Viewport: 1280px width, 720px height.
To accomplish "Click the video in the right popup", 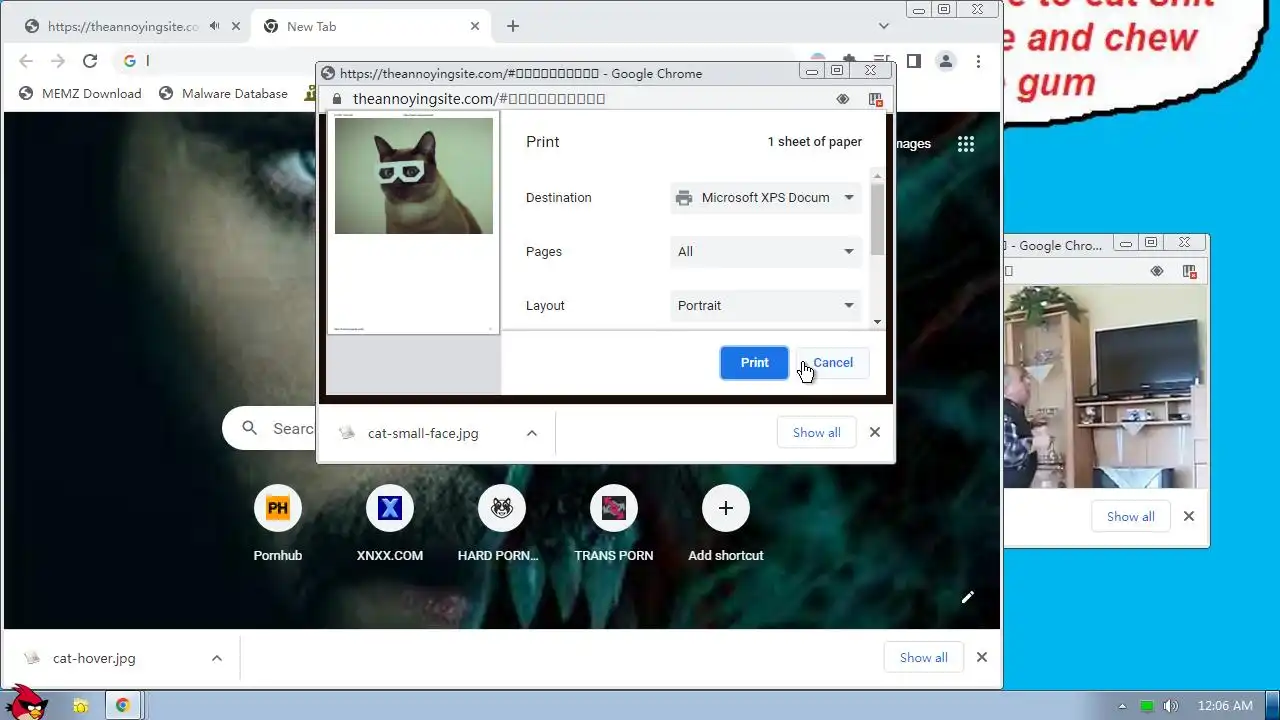I will click(1105, 387).
